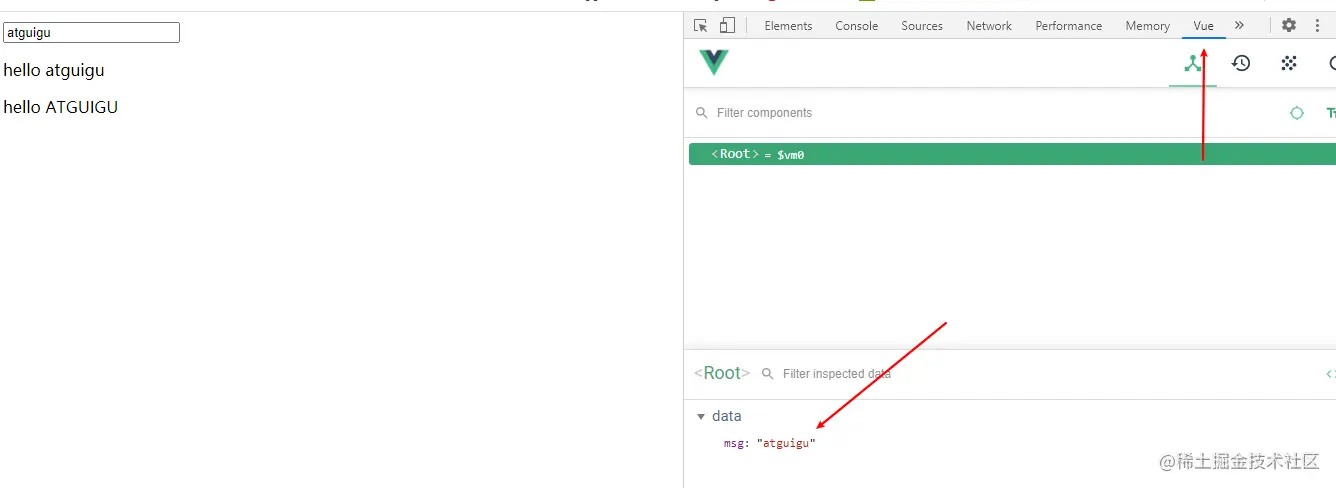
Task: Open the Elements tab
Action: tap(788, 26)
